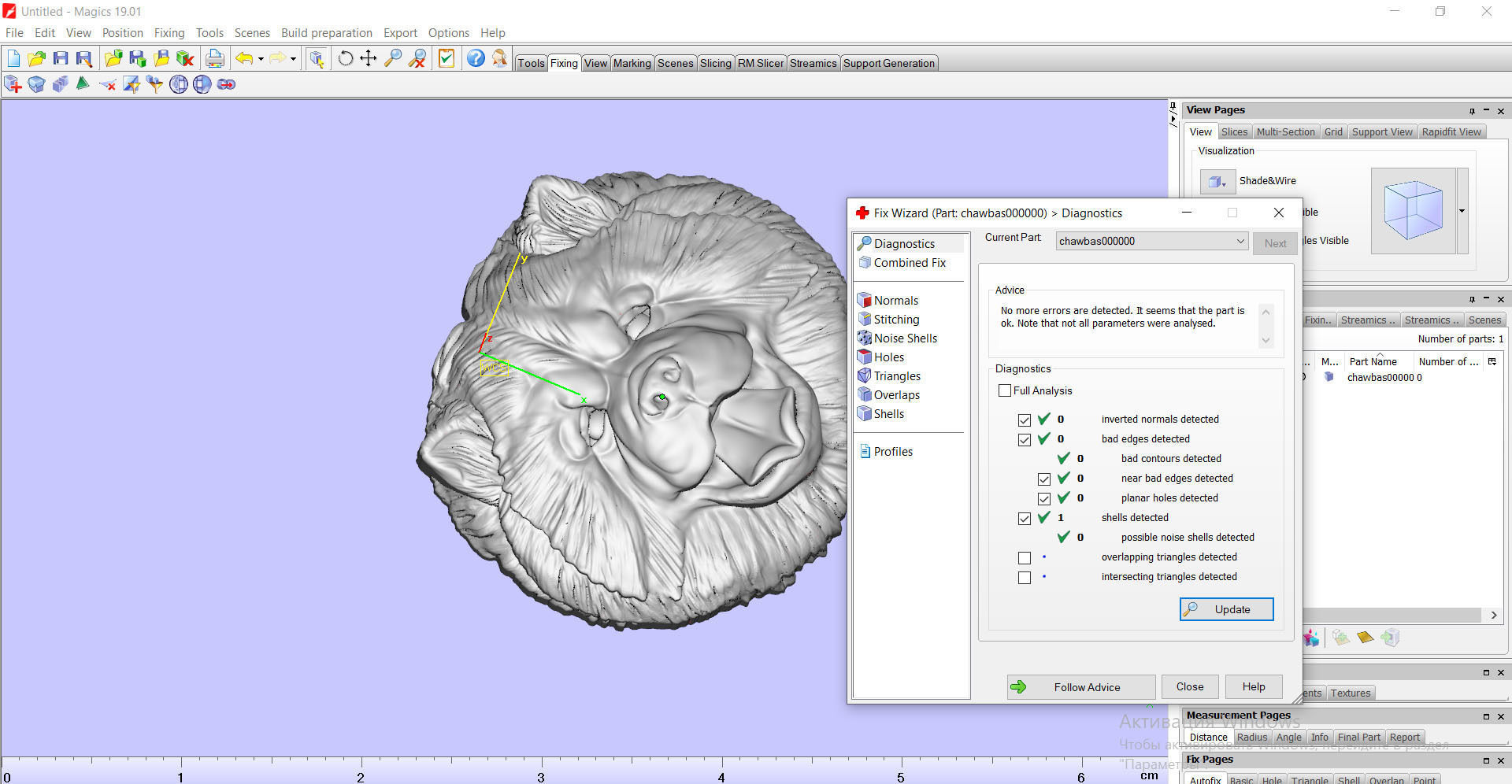Click the magnifier with red X unzoom icon
Image resolution: width=1512 pixels, height=784 pixels.
417,58
